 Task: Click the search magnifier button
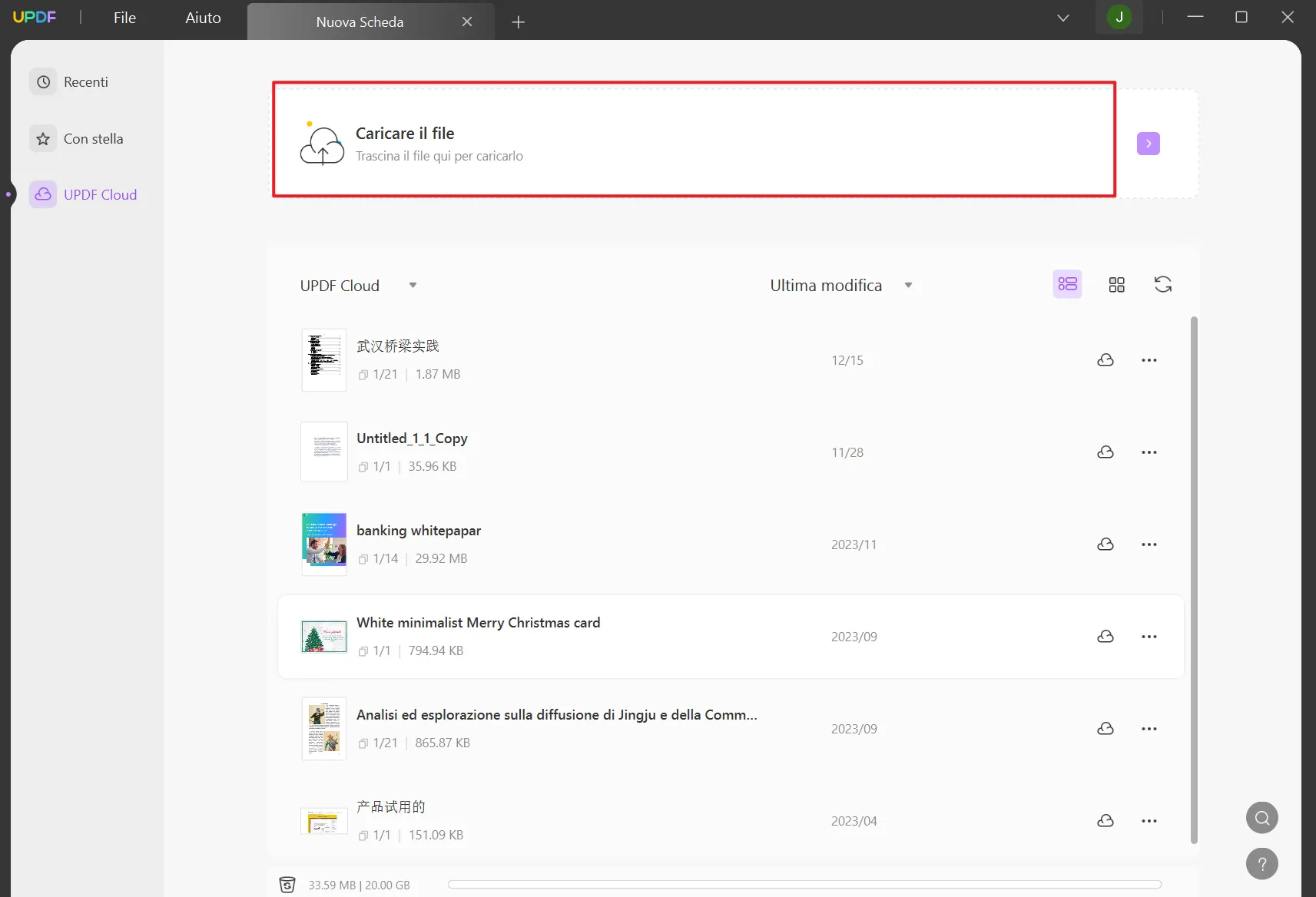pyautogui.click(x=1261, y=818)
